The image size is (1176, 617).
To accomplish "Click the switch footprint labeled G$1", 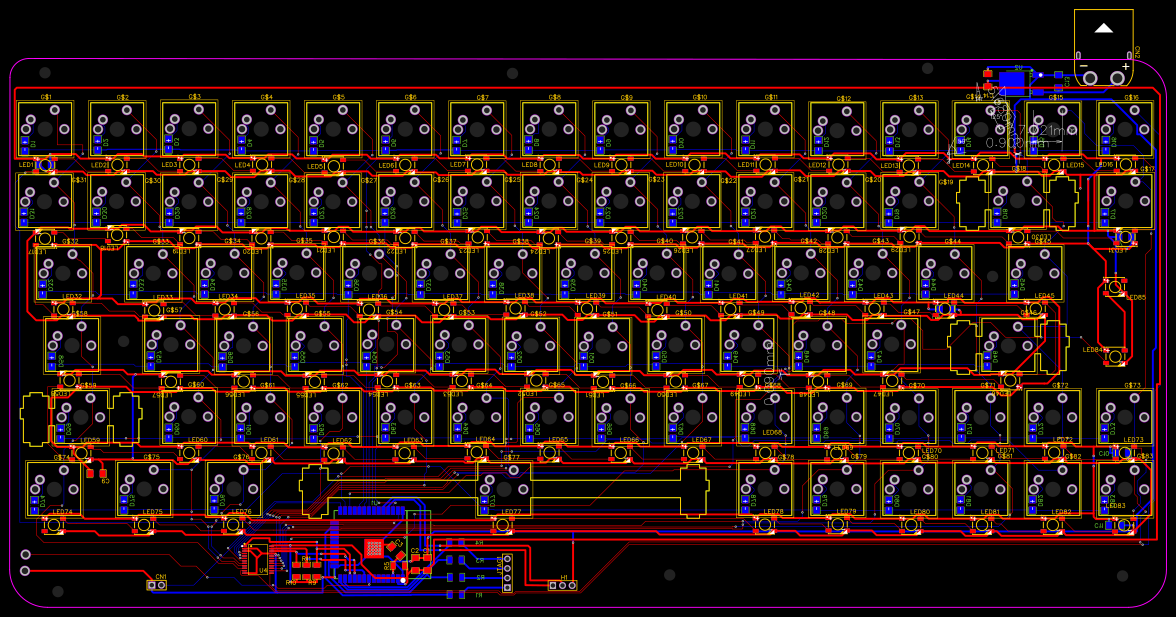I will 47,125.
